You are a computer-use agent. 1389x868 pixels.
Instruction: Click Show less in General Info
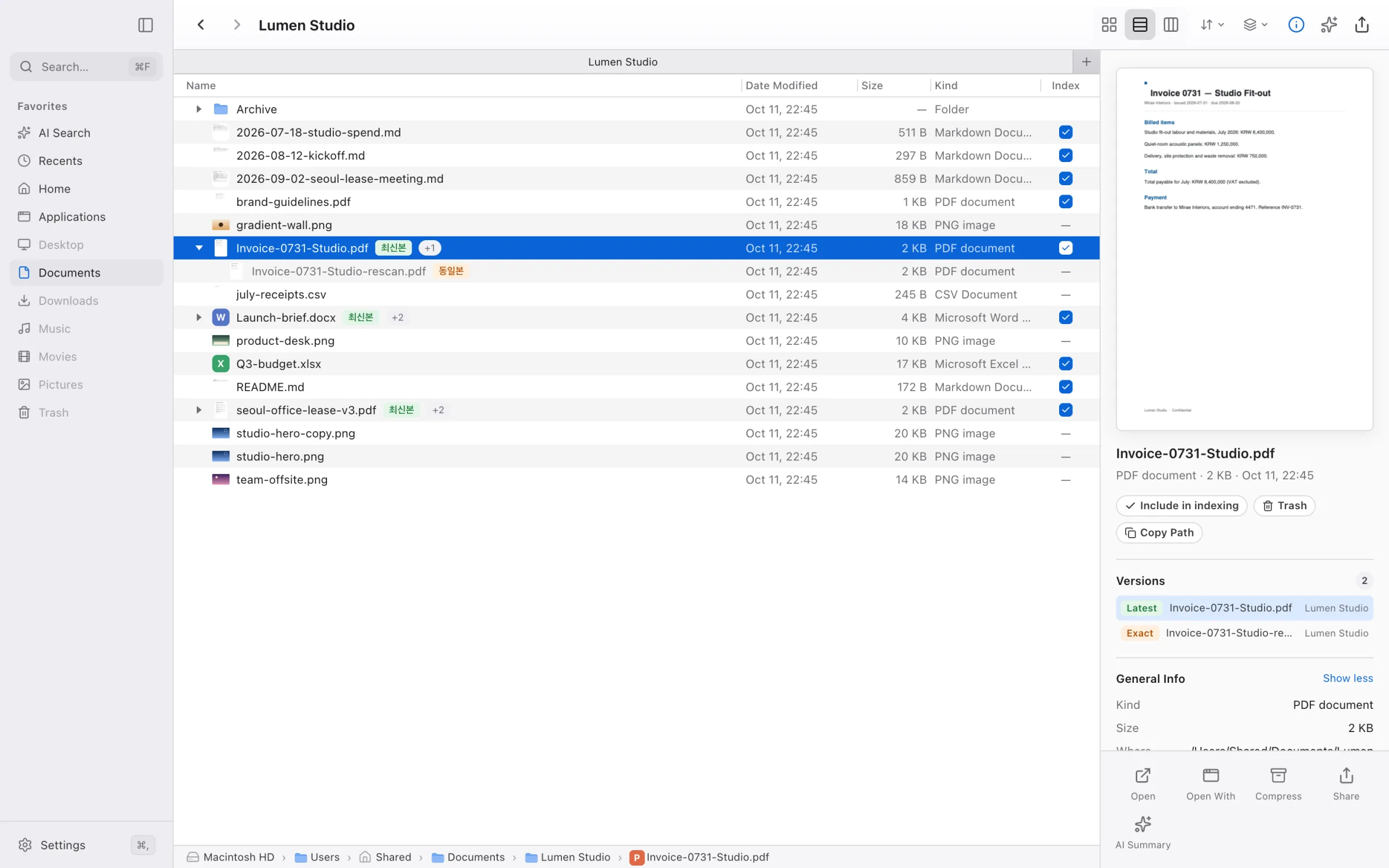1347,678
